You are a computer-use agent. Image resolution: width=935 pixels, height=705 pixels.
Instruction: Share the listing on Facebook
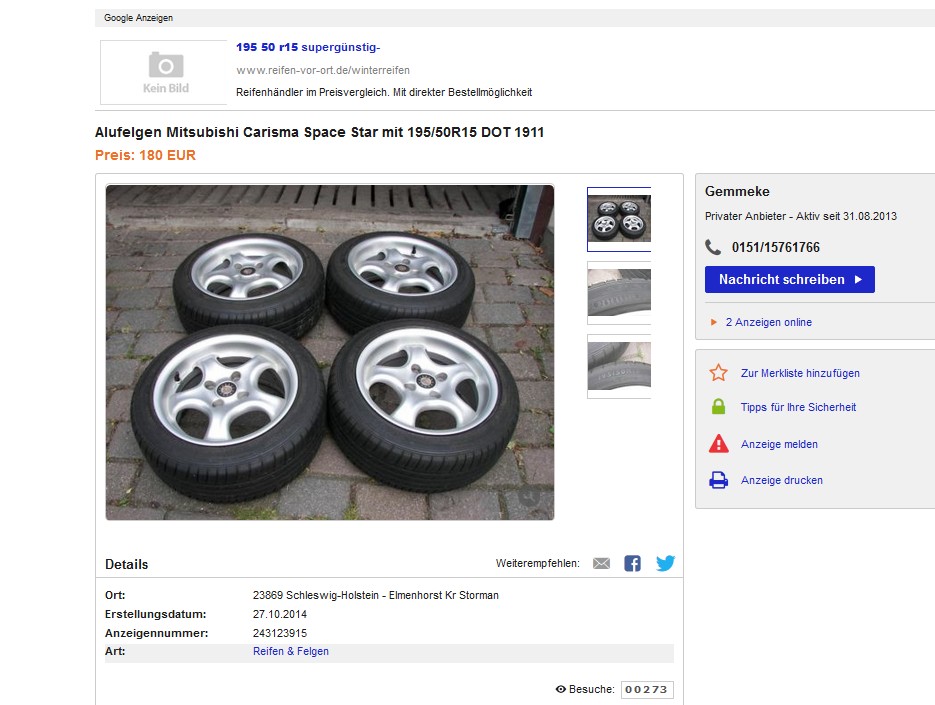click(x=632, y=564)
